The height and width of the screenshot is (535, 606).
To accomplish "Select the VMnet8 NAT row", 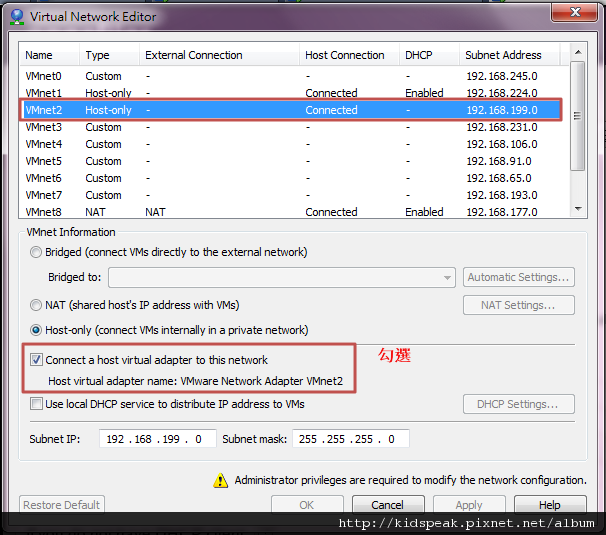I will tap(292, 212).
